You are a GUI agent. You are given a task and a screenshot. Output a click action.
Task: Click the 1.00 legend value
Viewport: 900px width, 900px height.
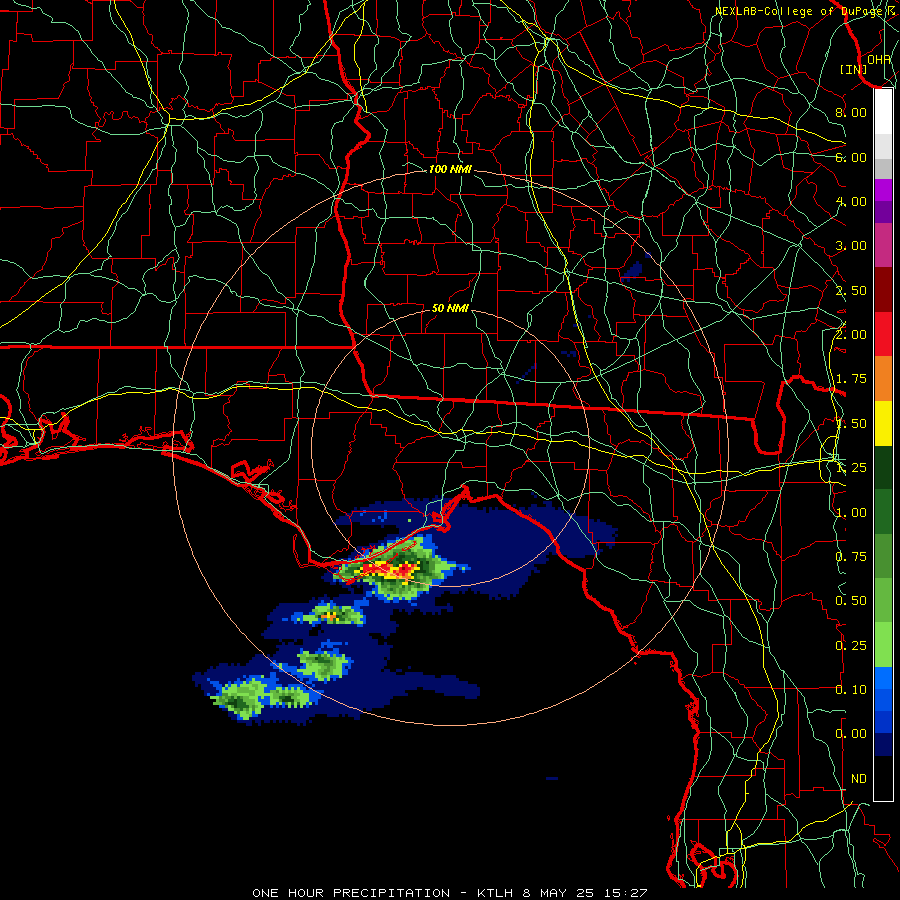coord(851,513)
